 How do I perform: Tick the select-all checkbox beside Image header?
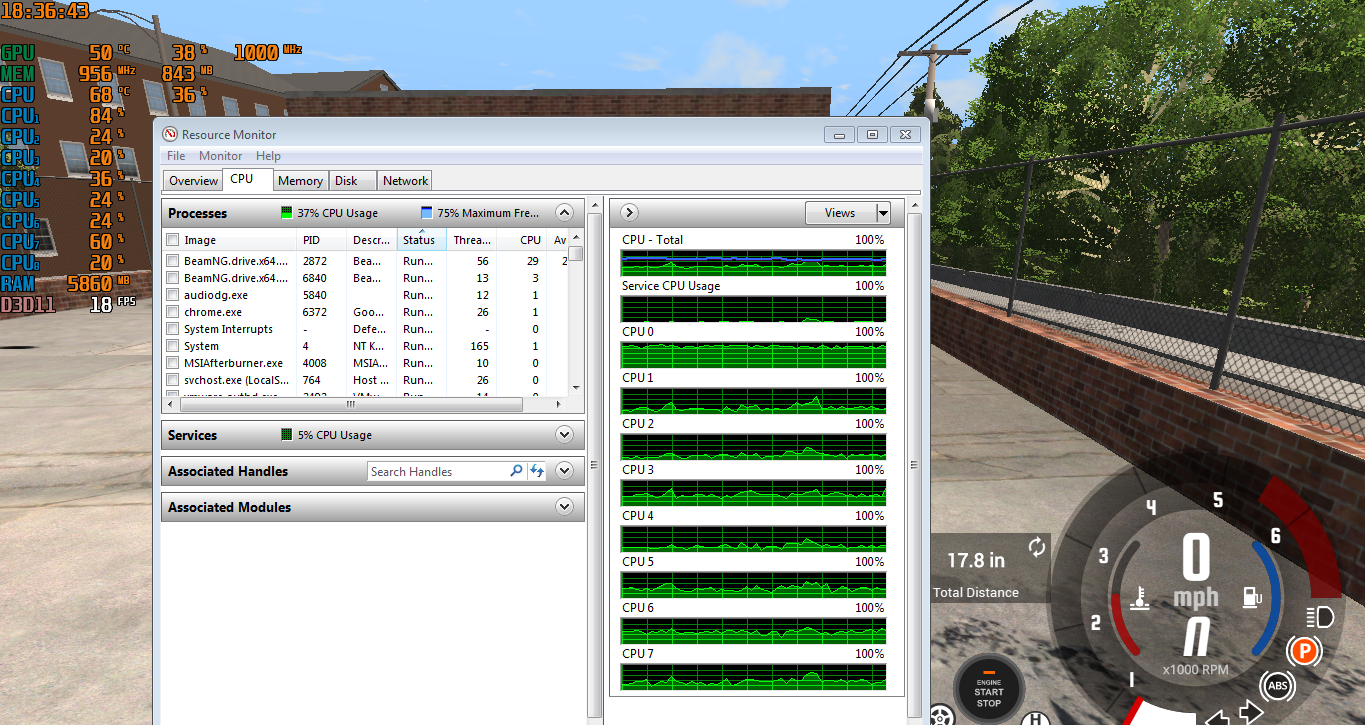click(173, 240)
